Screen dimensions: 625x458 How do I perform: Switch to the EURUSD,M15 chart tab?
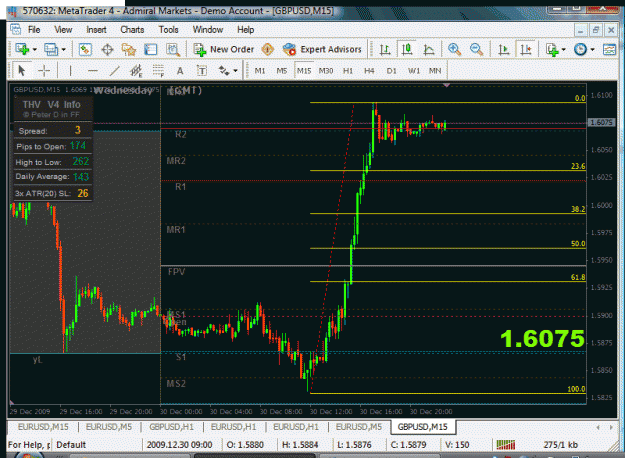coord(43,427)
